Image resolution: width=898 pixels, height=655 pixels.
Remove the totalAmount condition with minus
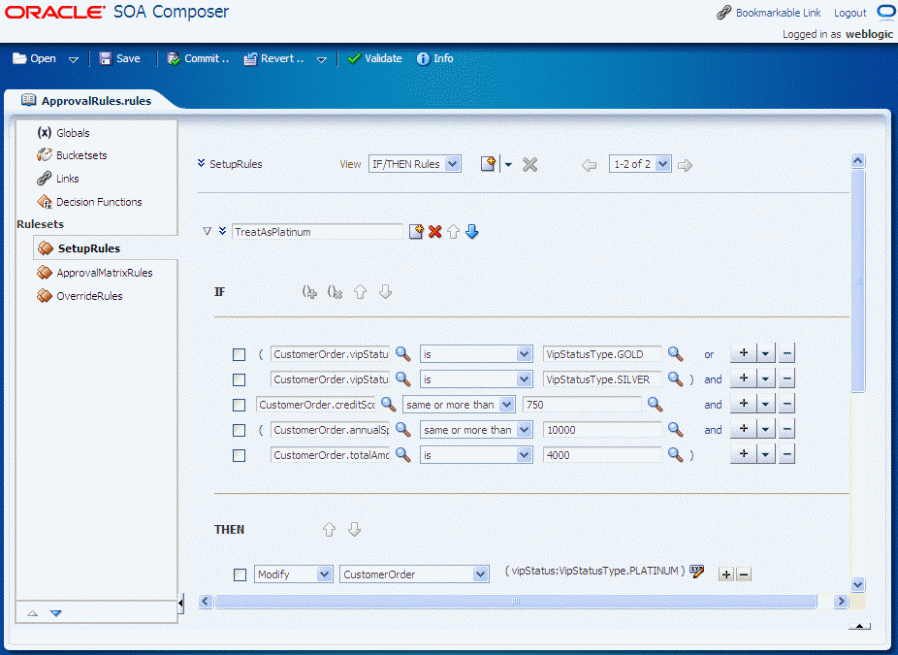(787, 454)
